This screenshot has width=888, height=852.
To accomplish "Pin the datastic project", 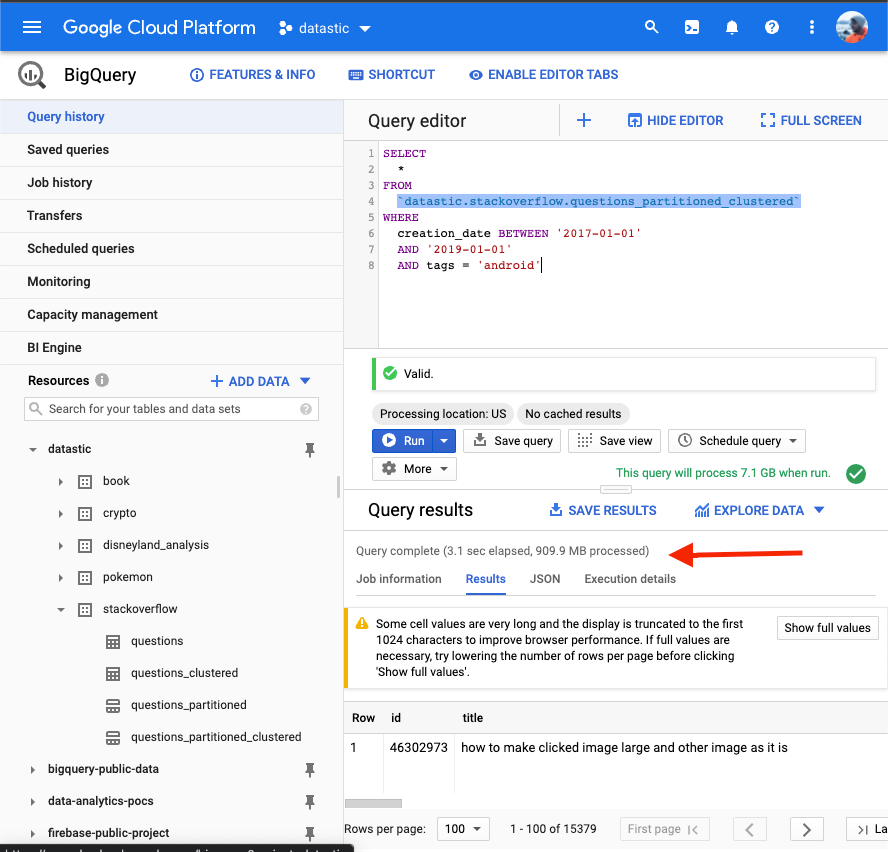I will (x=310, y=450).
